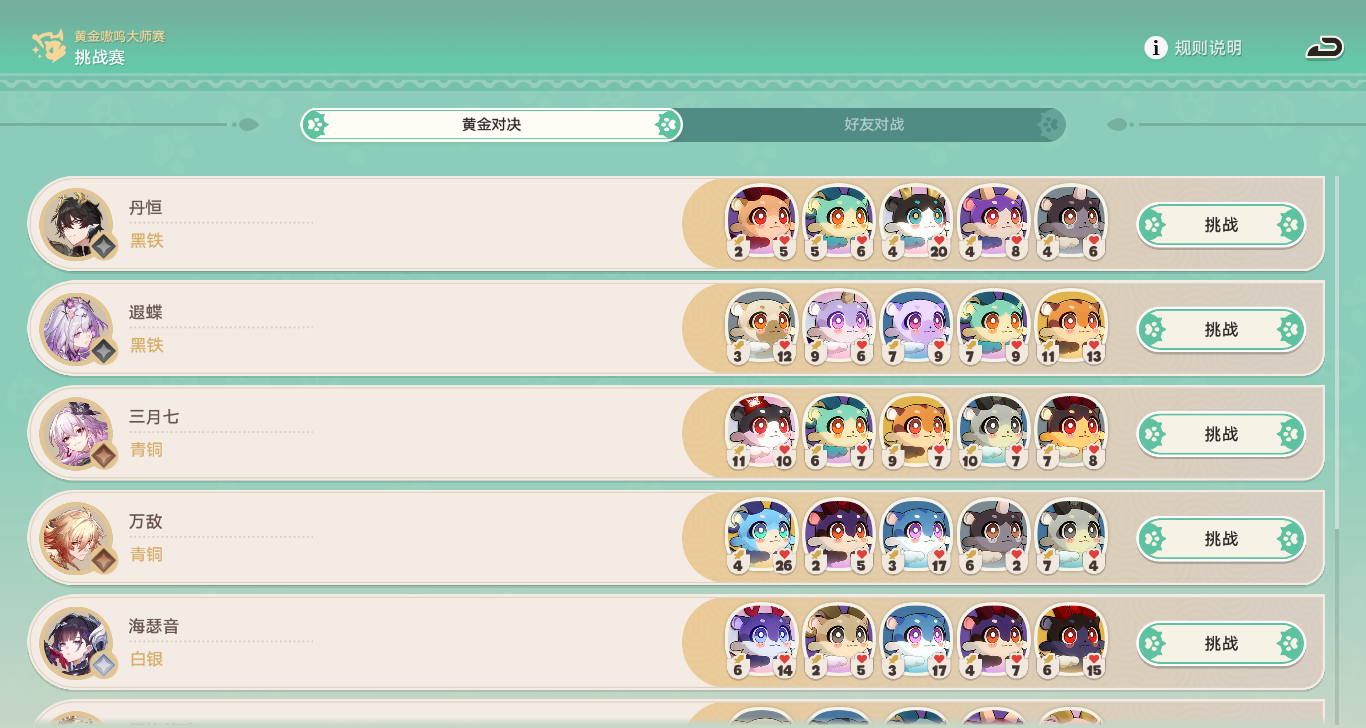The width and height of the screenshot is (1366, 728).
Task: Click the return arrow icon at top right
Action: tap(1325, 47)
